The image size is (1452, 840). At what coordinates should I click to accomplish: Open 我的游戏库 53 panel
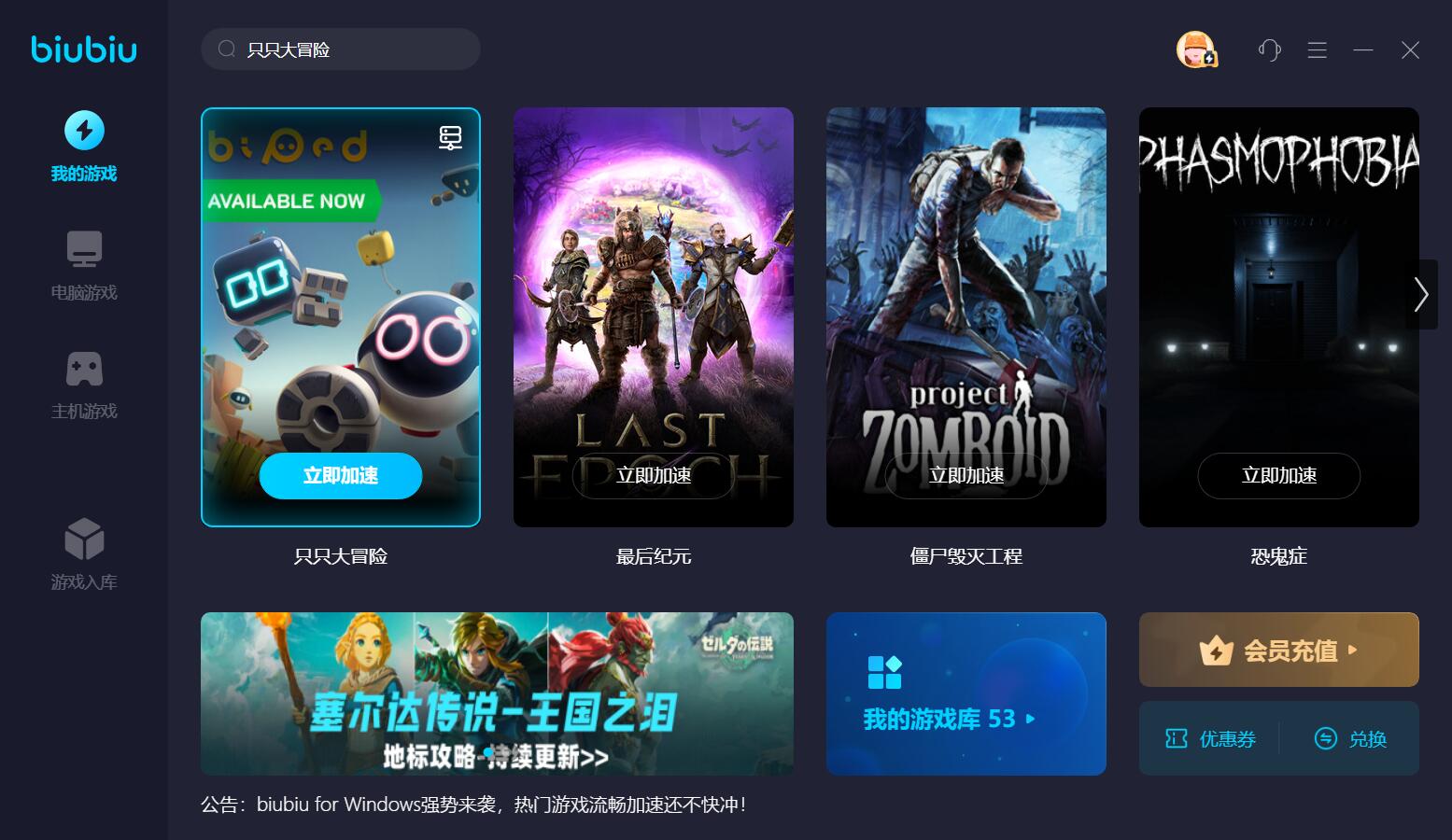tap(966, 693)
